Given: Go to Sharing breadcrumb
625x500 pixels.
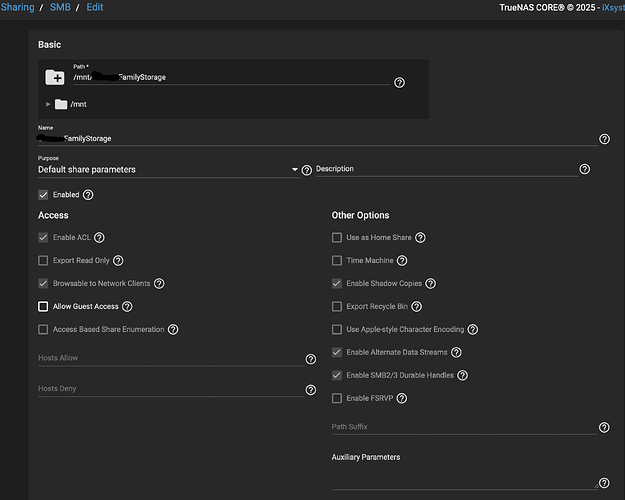Looking at the screenshot, I should [x=18, y=8].
